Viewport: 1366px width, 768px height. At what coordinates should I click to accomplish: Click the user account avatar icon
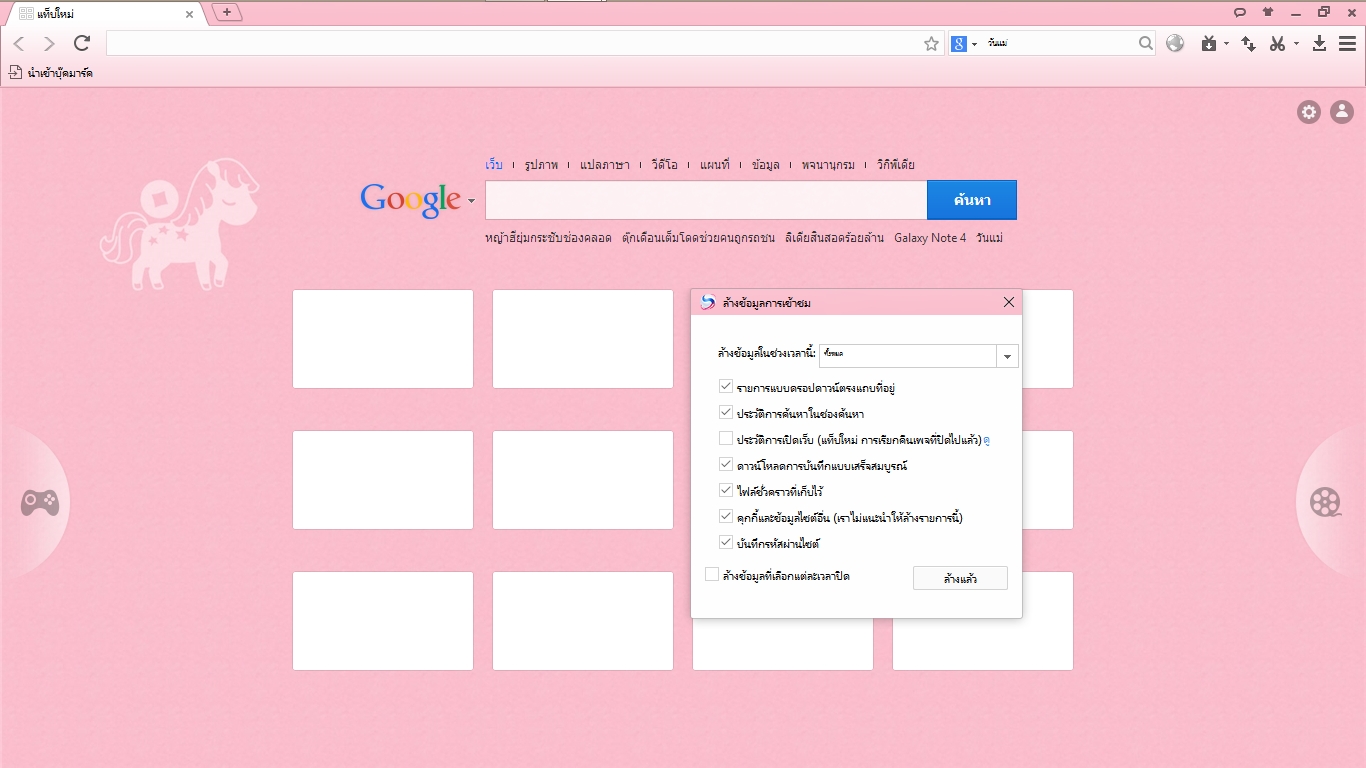pos(1342,112)
